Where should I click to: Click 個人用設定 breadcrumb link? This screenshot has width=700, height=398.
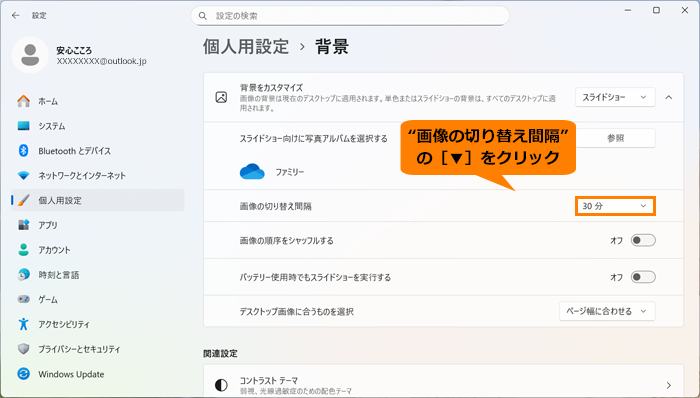[x=246, y=46]
